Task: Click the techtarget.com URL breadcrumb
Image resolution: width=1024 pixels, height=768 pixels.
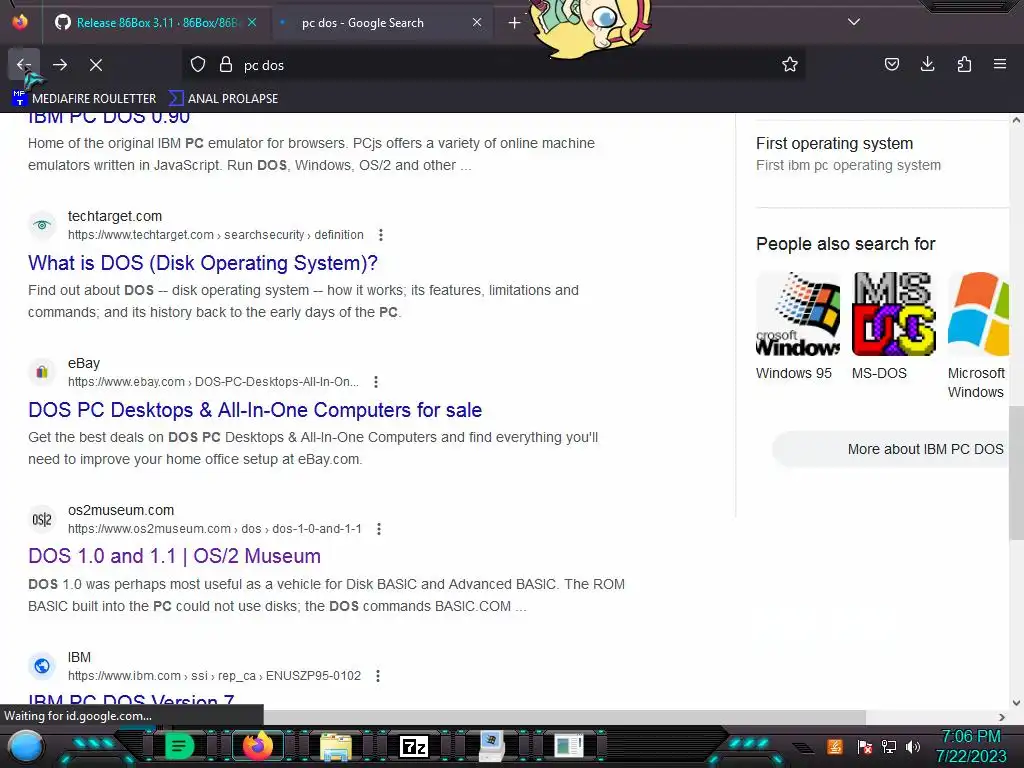Action: (216, 235)
